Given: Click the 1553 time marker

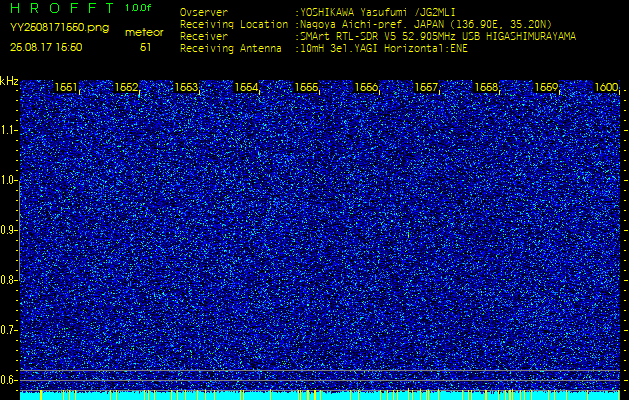Looking at the screenshot, I should tap(186, 87).
